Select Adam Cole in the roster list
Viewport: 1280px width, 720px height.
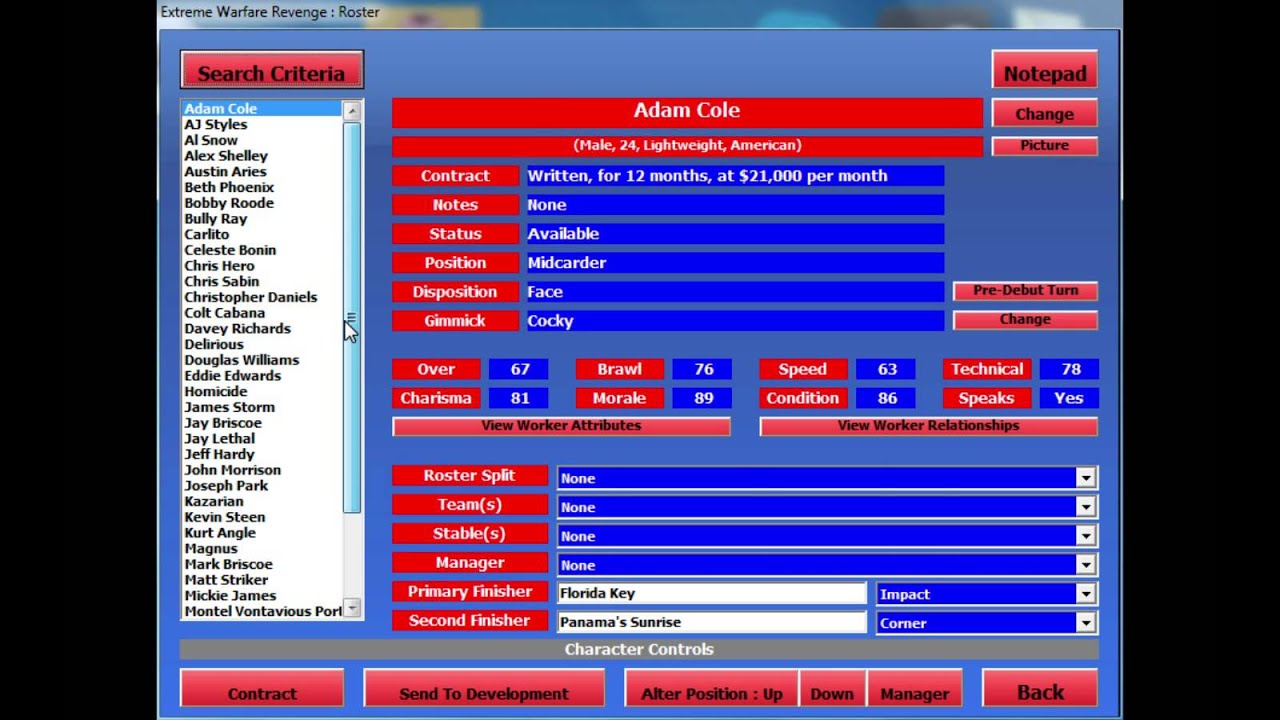(x=220, y=109)
